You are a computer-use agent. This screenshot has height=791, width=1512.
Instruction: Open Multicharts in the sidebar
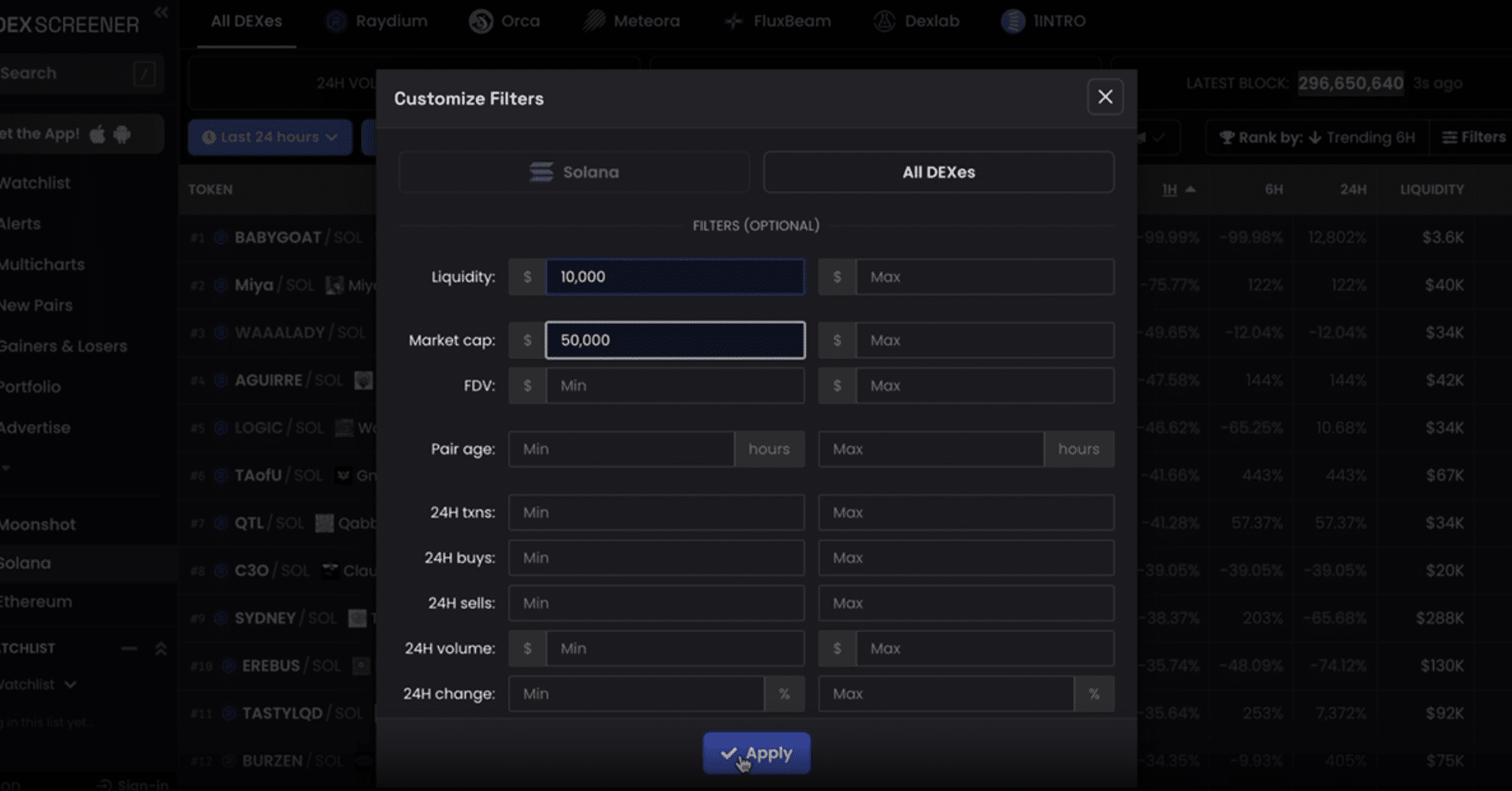(43, 265)
